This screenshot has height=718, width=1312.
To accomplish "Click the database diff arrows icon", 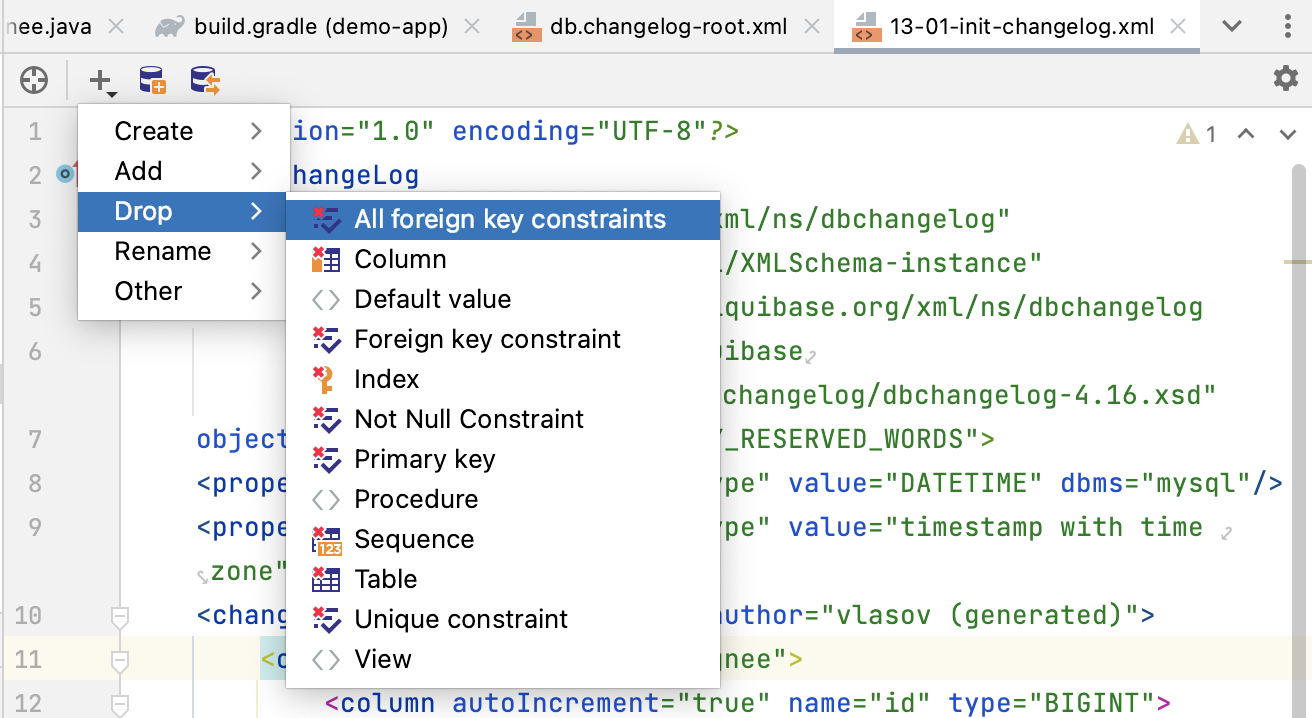I will coord(205,81).
